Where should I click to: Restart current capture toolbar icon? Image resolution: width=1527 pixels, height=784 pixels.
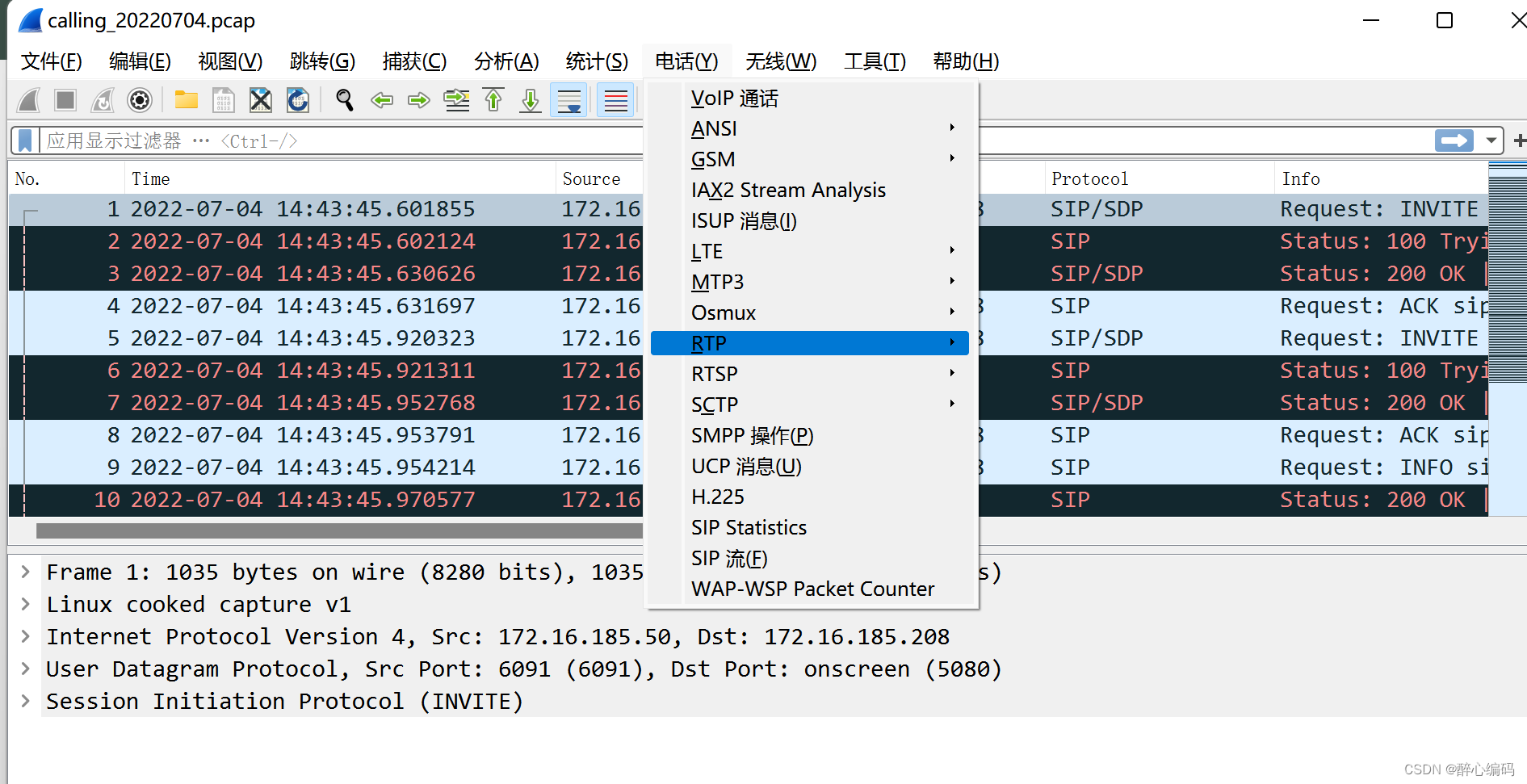pos(103,100)
